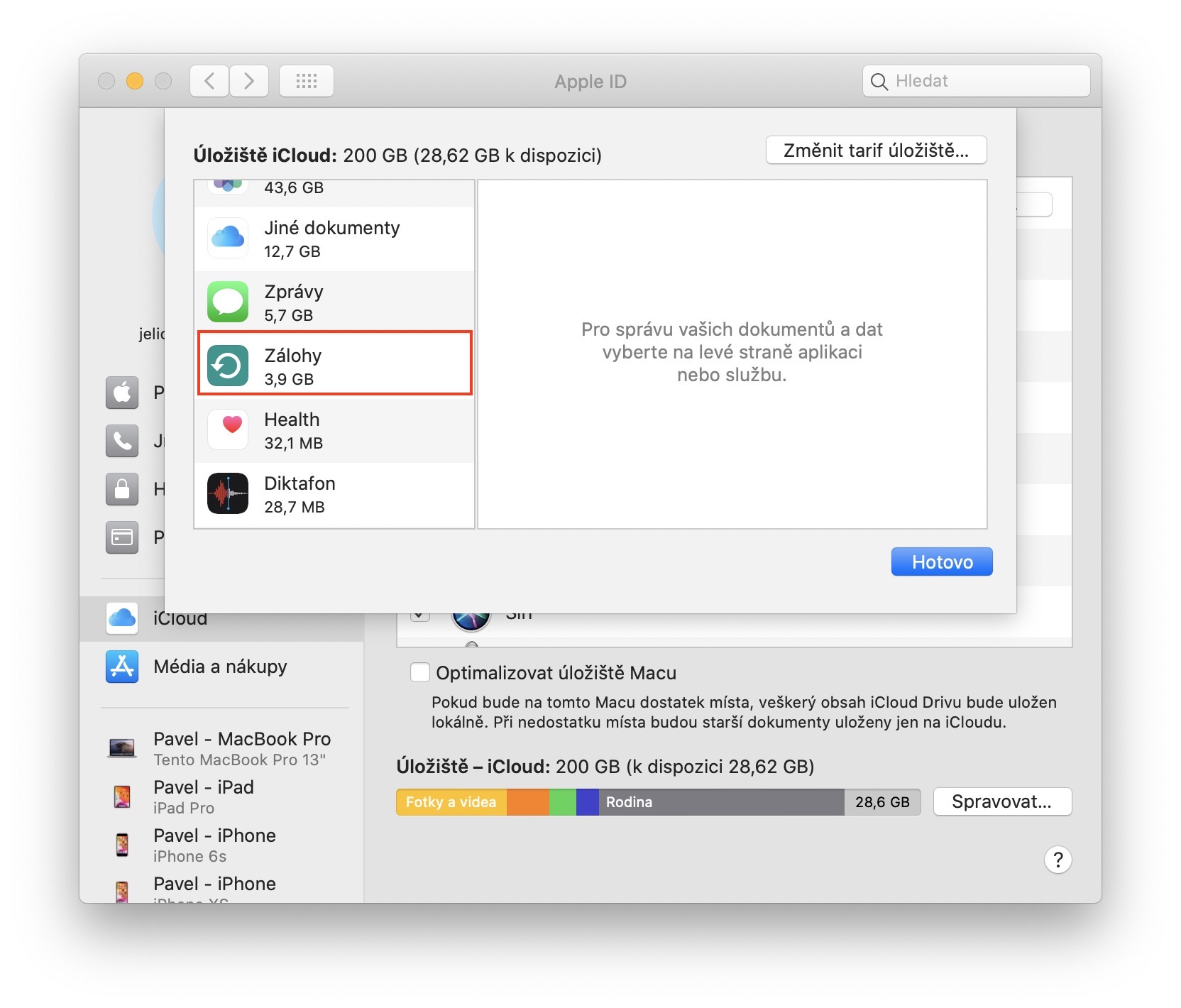Click the green storage bar segment

tap(563, 802)
